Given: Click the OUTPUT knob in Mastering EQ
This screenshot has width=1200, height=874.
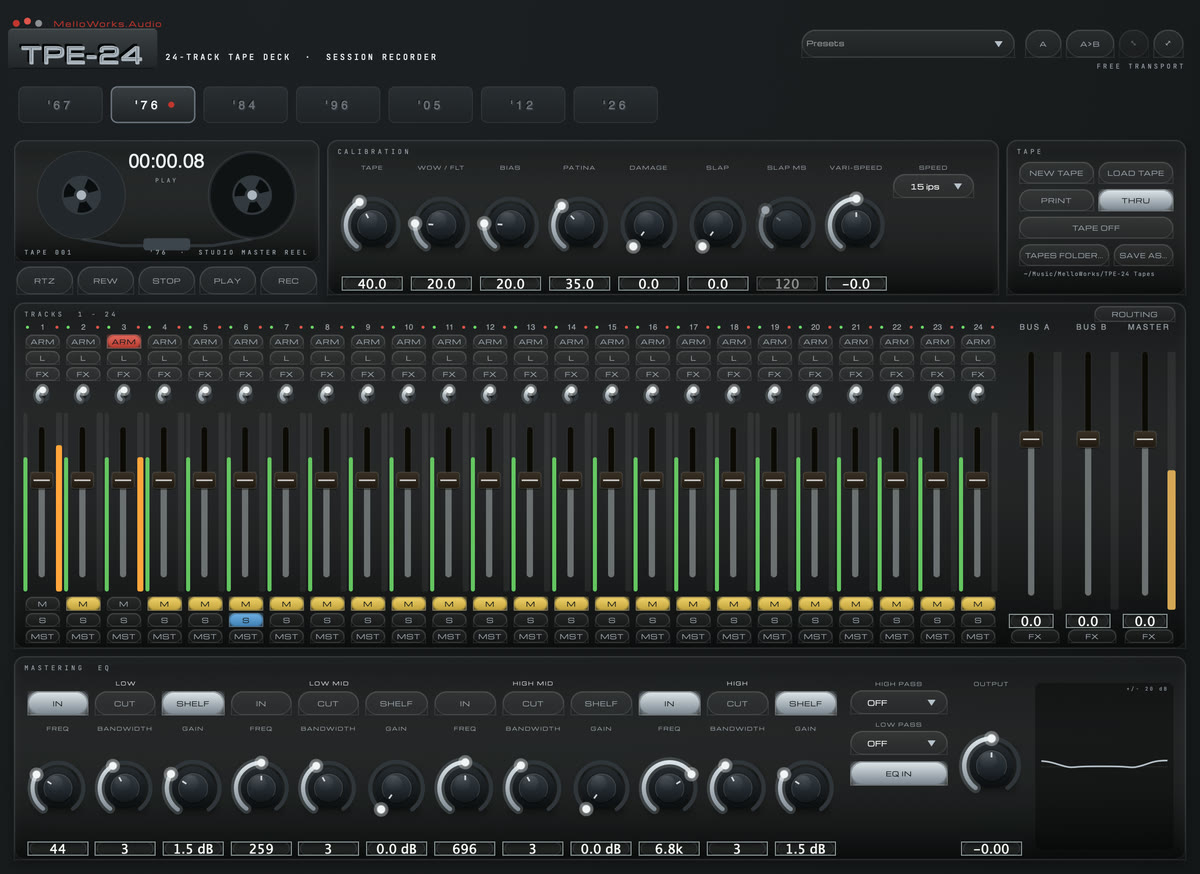Looking at the screenshot, I should [x=991, y=766].
